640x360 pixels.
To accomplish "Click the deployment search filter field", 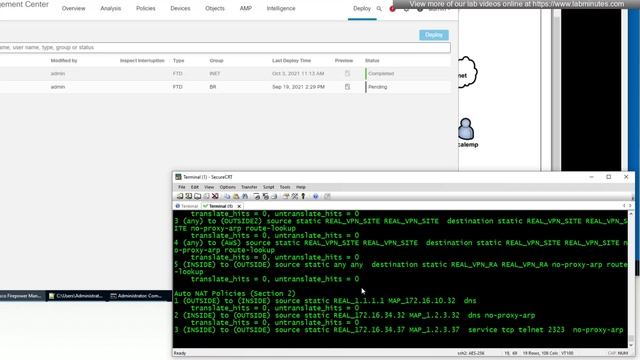I will pyautogui.click(x=225, y=48).
